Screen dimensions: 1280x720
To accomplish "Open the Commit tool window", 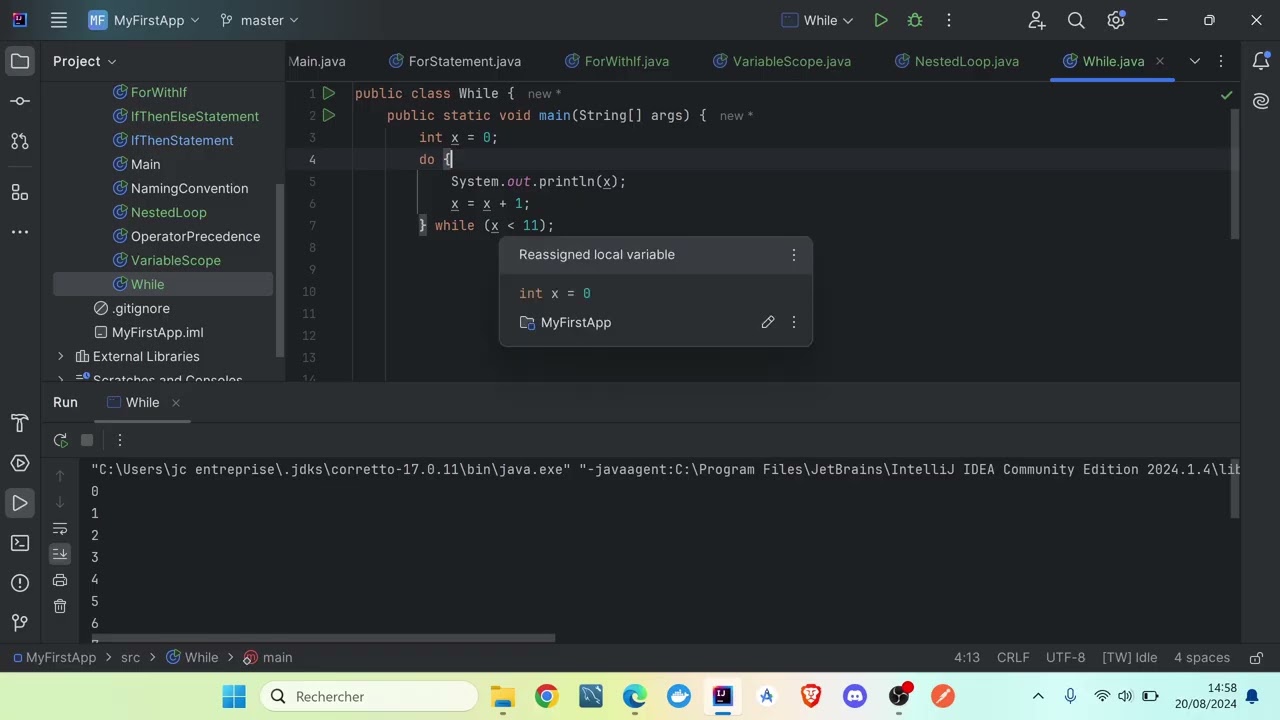I will point(20,101).
